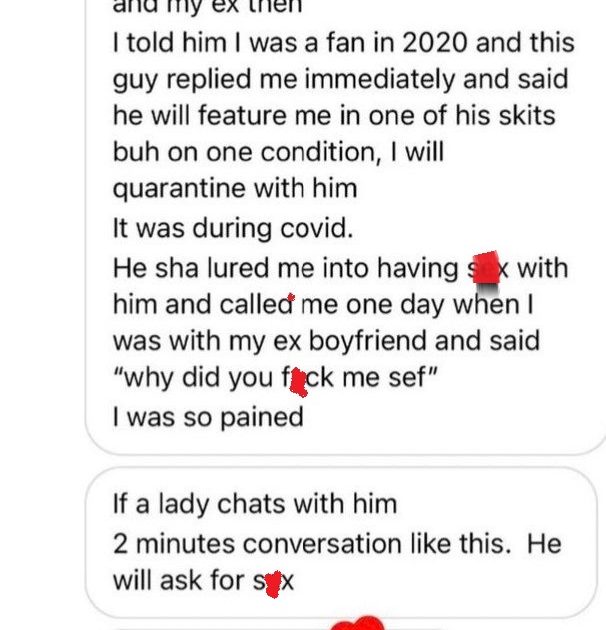This screenshot has height=630, width=606.
Task: Click the line 'quarantine with him'
Action: click(235, 189)
